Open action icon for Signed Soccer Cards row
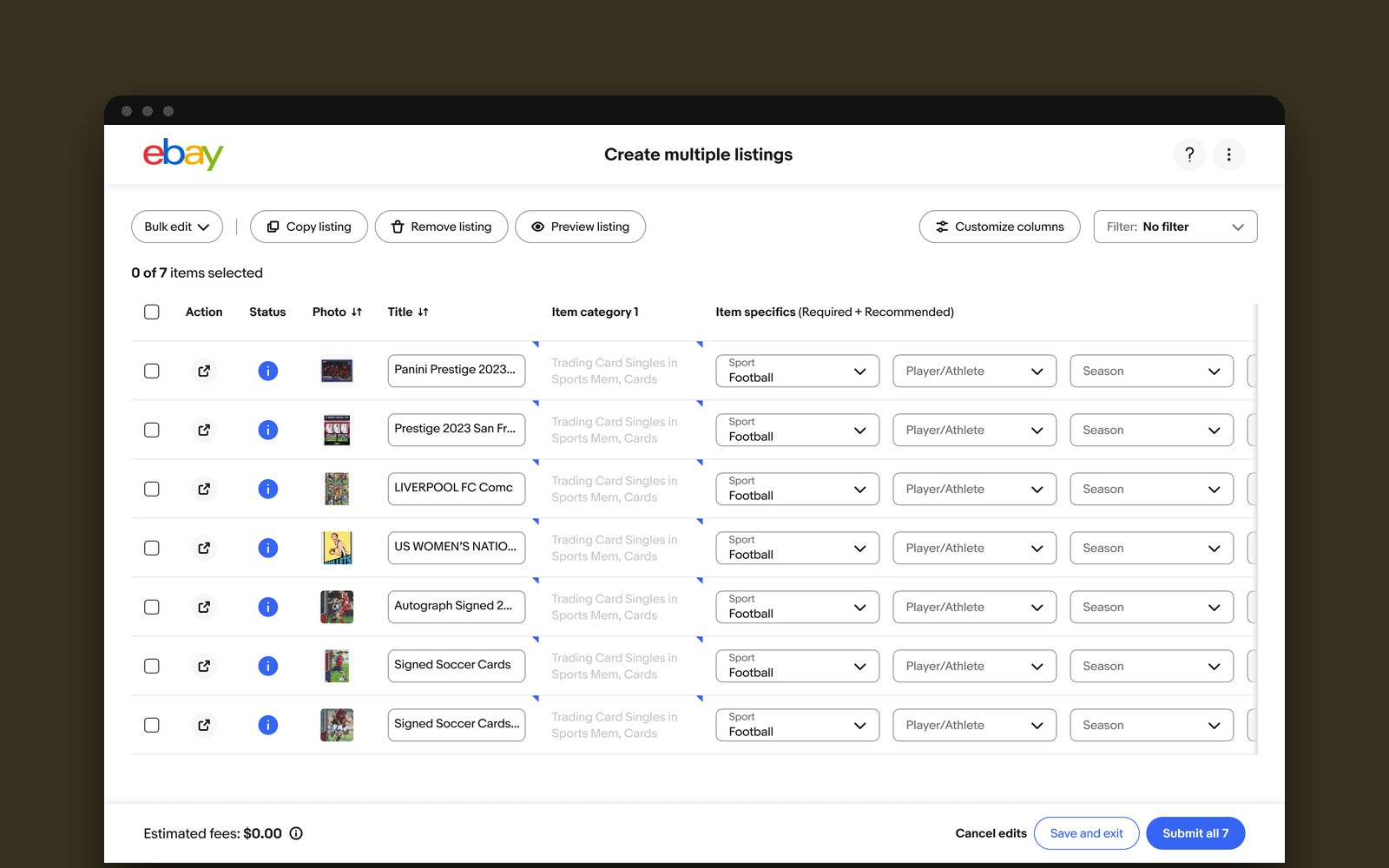1389x868 pixels. 204,666
